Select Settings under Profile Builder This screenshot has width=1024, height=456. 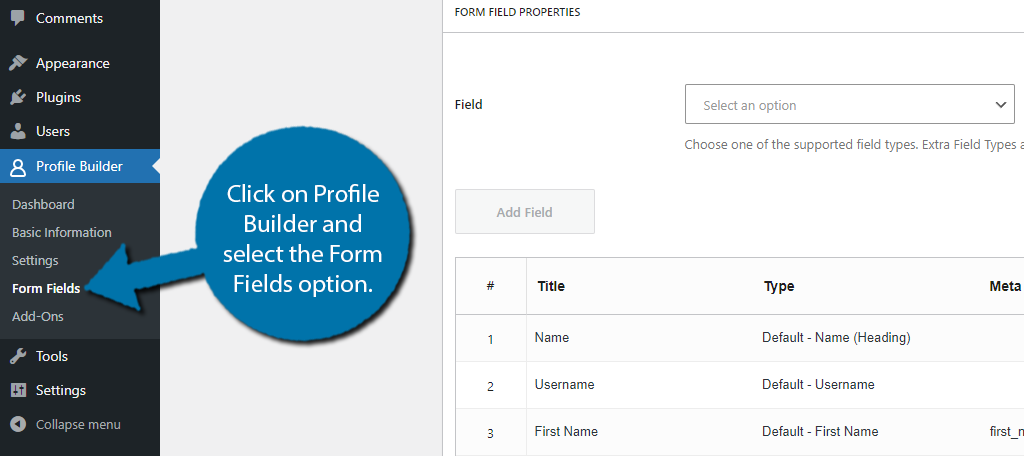[35, 261]
